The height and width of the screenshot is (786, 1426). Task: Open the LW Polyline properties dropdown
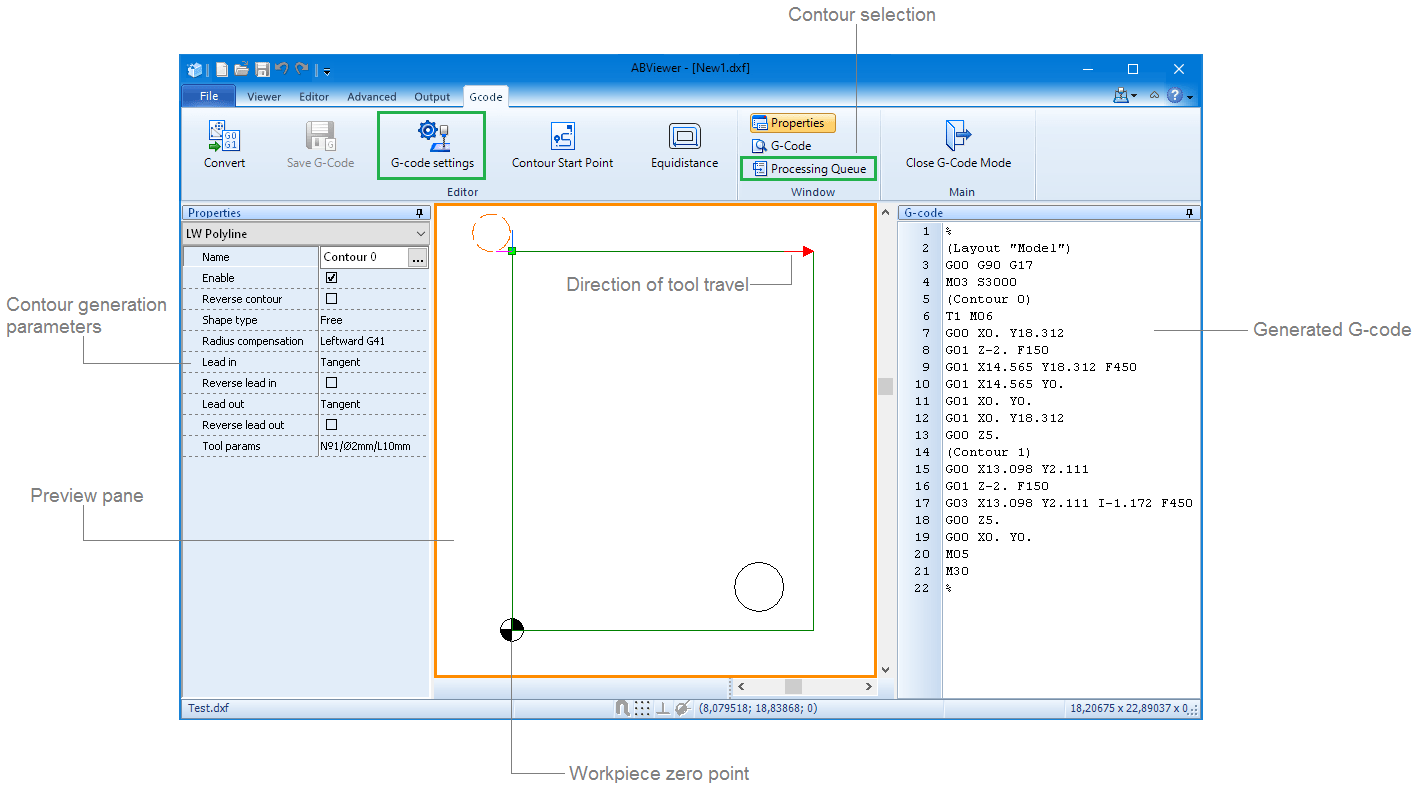420,233
